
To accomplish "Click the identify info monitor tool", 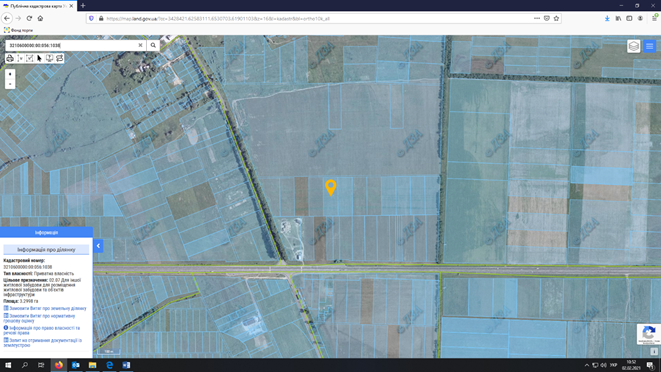I will [49, 58].
